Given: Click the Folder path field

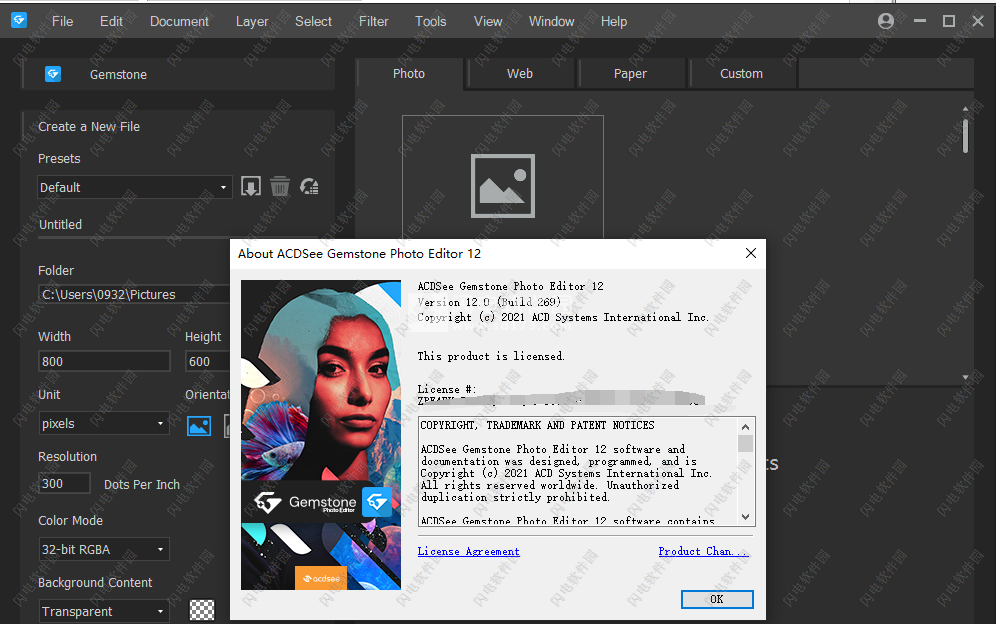Looking at the screenshot, I should 133,294.
